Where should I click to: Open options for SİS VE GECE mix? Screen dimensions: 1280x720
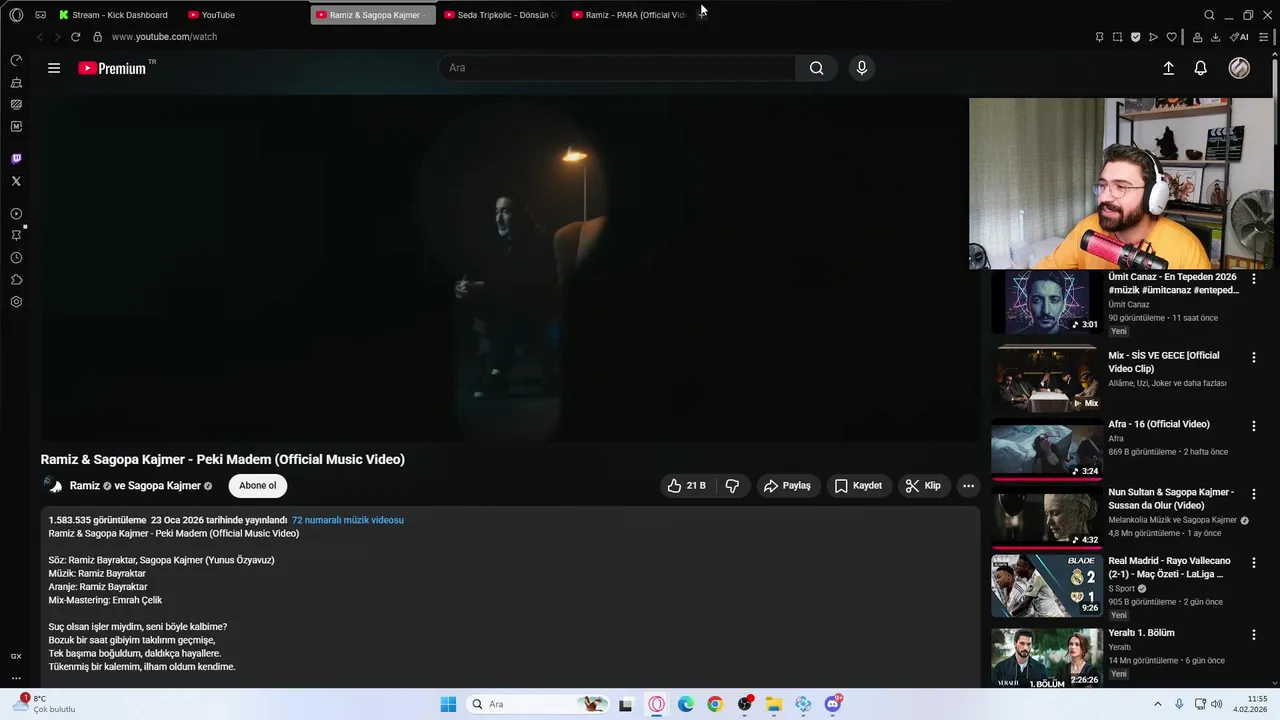coord(1253,357)
